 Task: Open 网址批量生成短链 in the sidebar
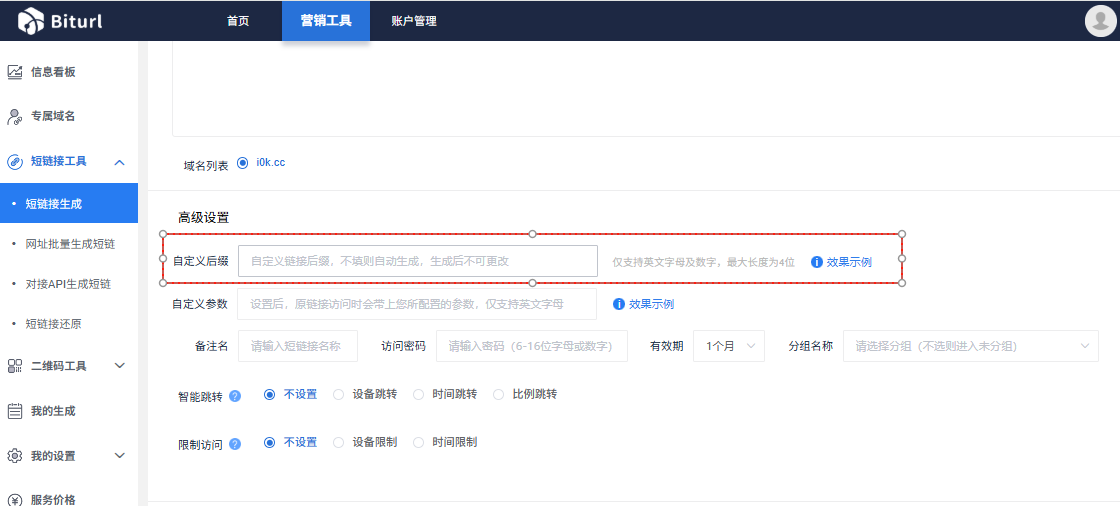[x=70, y=244]
